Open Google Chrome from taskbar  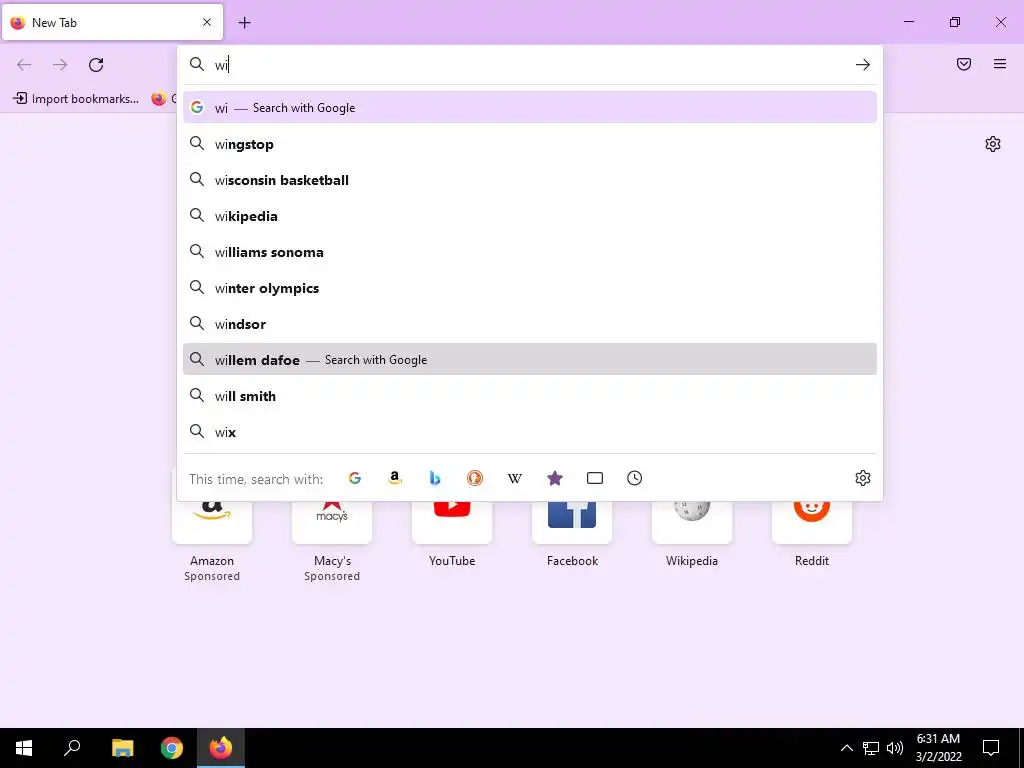tap(172, 748)
